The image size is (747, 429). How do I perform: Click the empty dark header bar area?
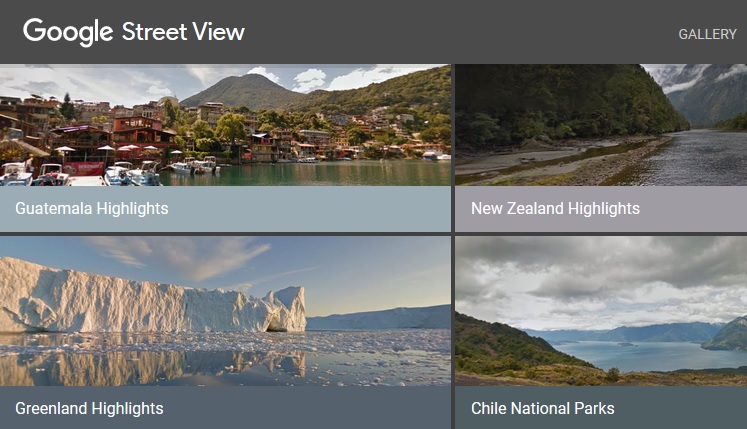[450, 32]
